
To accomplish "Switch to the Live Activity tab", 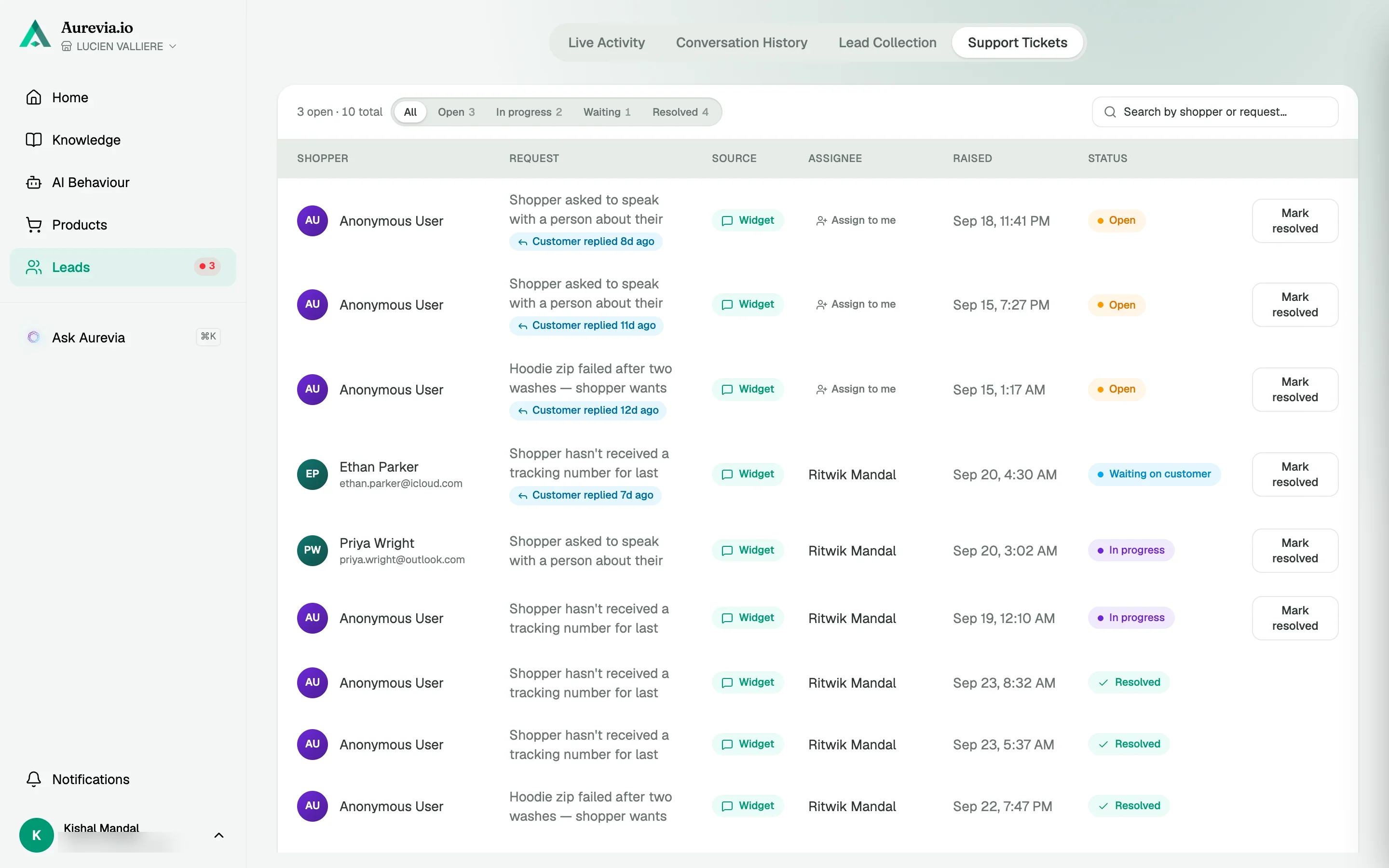I will point(606,42).
